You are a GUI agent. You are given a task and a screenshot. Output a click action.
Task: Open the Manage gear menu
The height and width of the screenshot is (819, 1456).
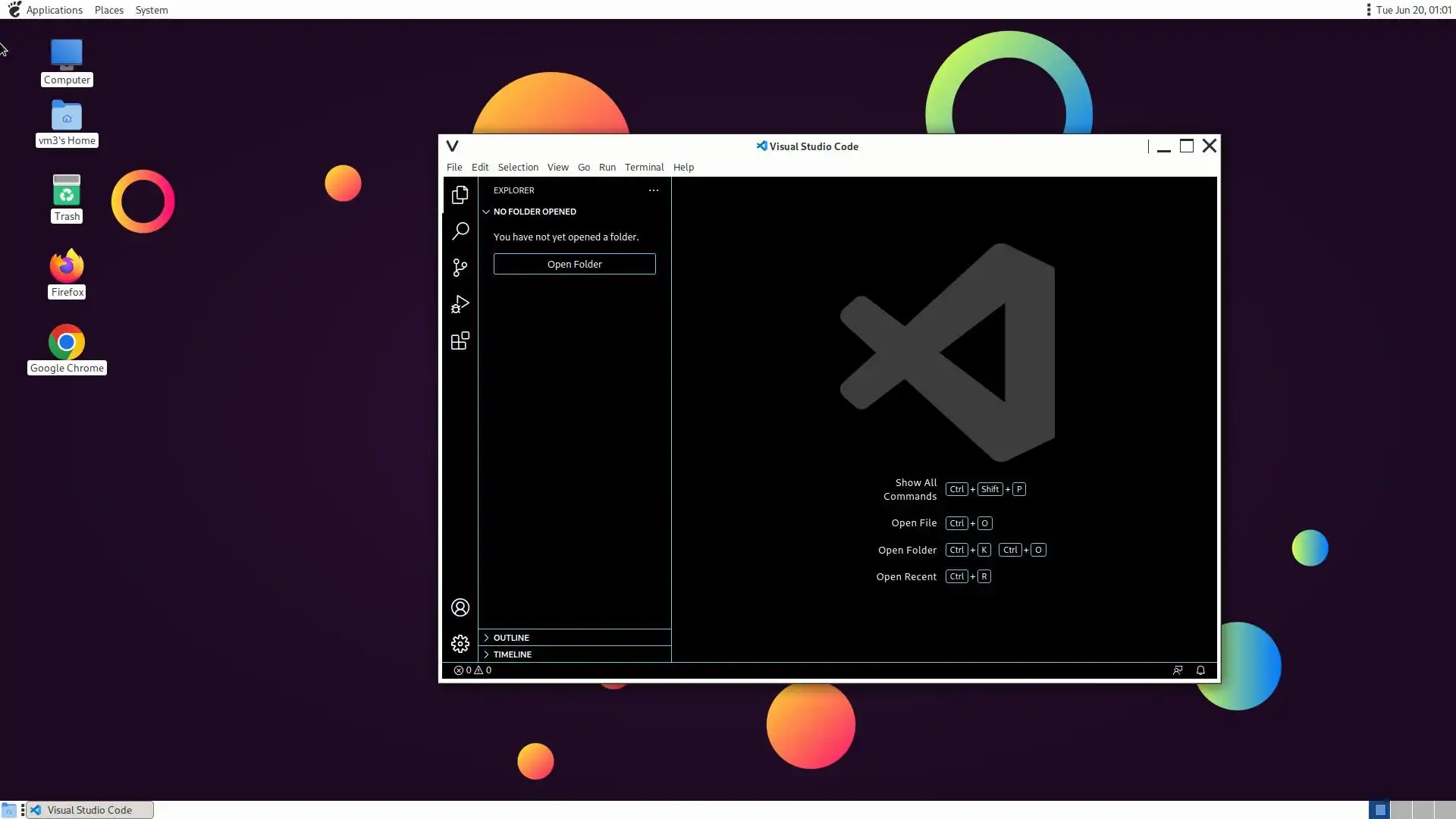tap(460, 644)
